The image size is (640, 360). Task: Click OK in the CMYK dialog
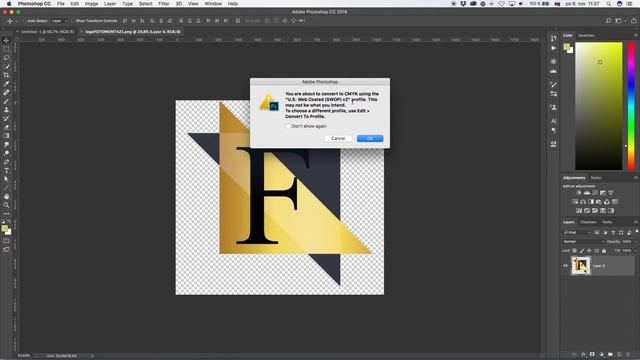(x=370, y=138)
